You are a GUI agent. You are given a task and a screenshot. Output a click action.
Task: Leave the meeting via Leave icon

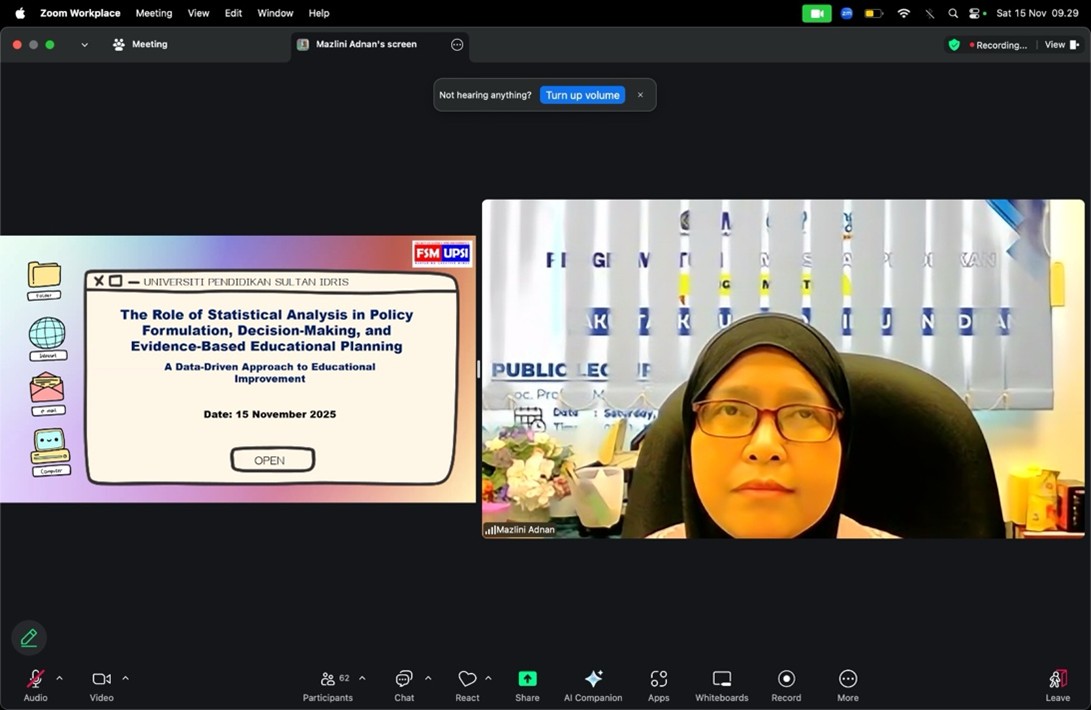[x=1058, y=685]
